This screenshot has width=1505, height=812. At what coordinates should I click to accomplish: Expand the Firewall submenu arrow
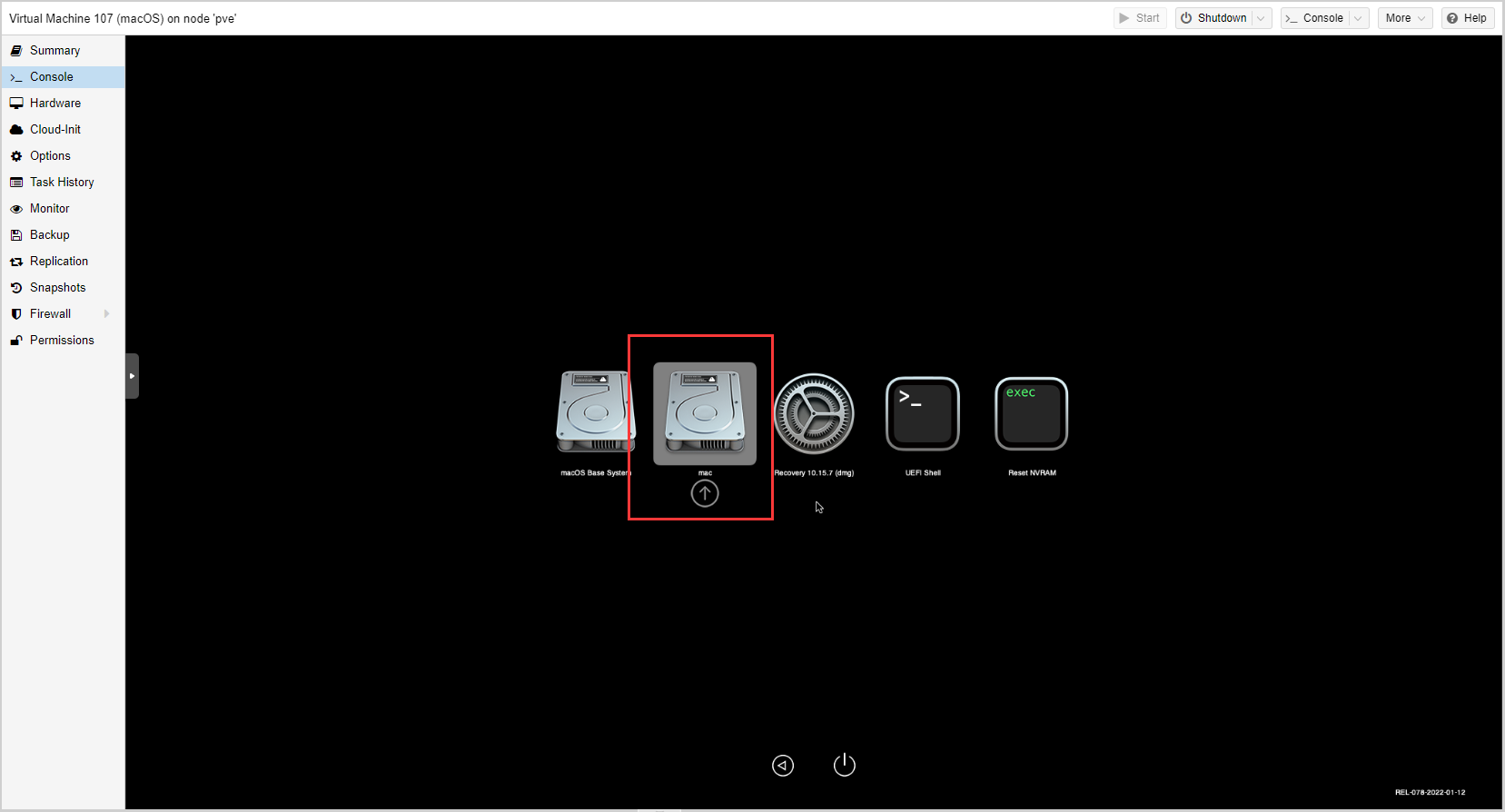pyautogui.click(x=107, y=314)
